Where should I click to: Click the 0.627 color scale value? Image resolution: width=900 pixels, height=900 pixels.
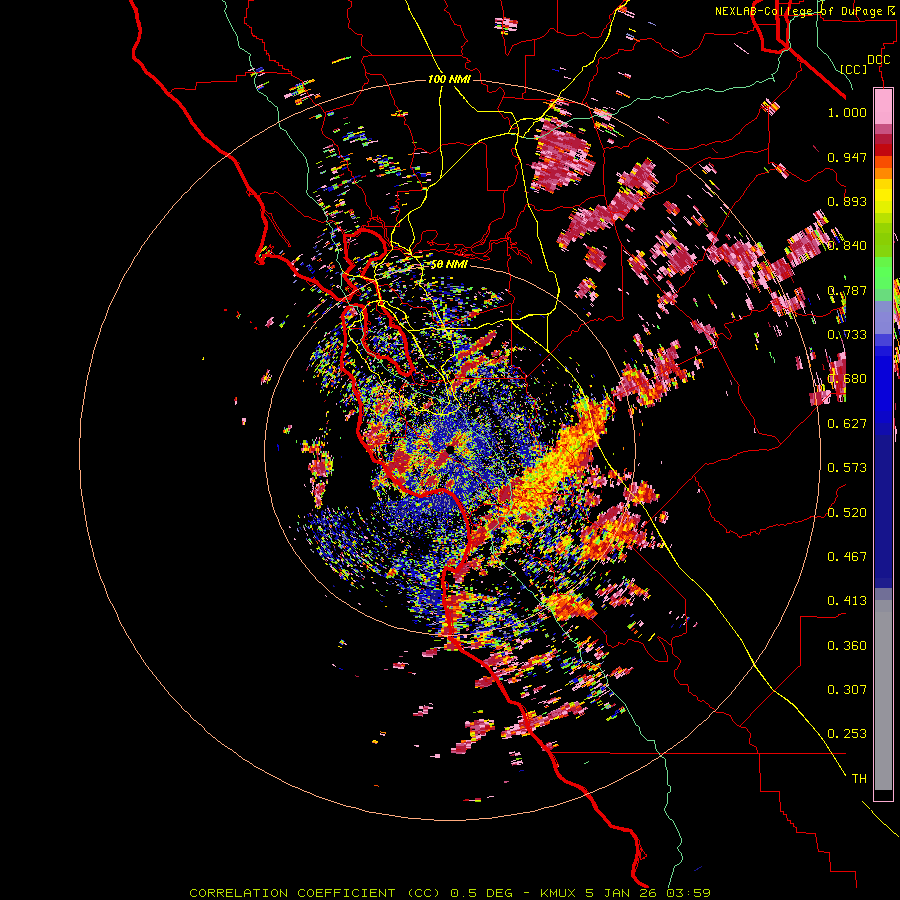click(847, 424)
